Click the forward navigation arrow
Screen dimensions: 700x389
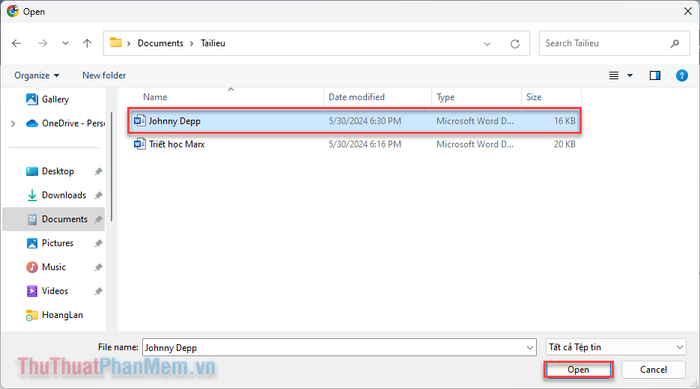click(x=42, y=43)
